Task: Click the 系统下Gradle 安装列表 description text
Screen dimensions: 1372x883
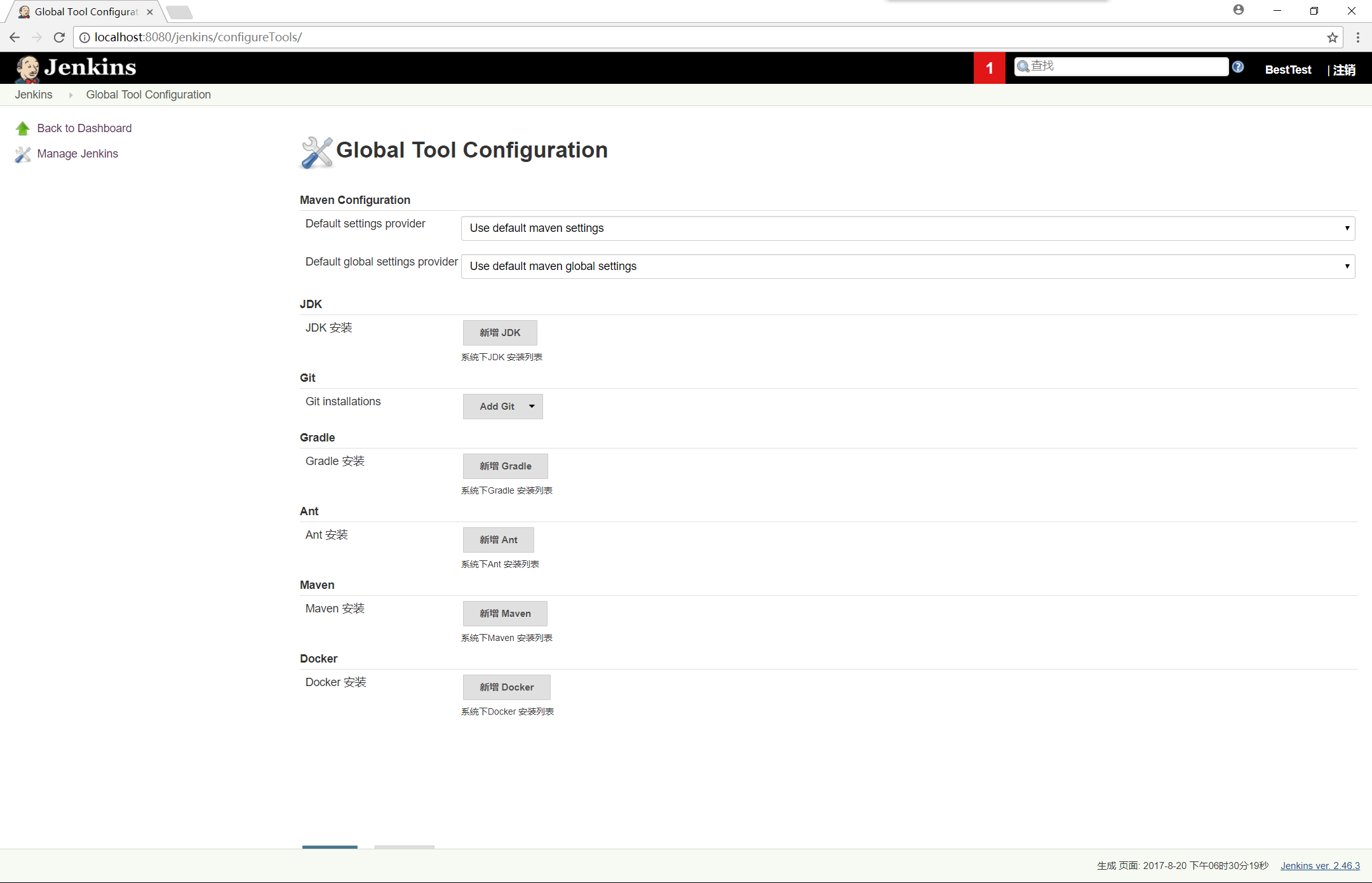Action: point(507,490)
